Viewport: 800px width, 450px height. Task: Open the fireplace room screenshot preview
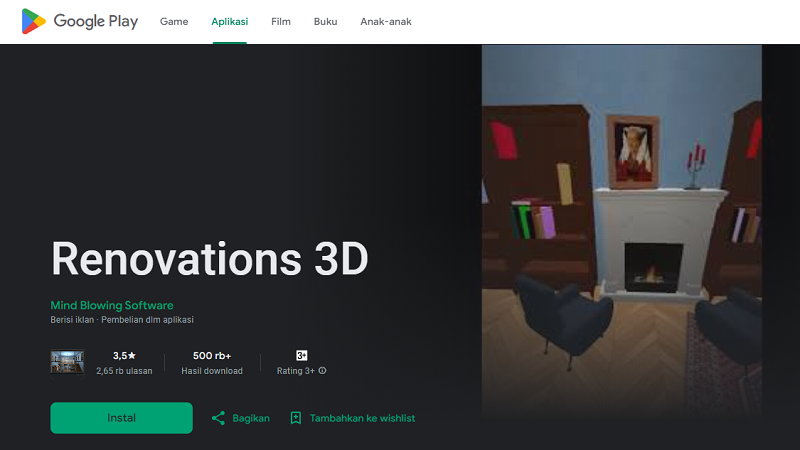pos(622,232)
